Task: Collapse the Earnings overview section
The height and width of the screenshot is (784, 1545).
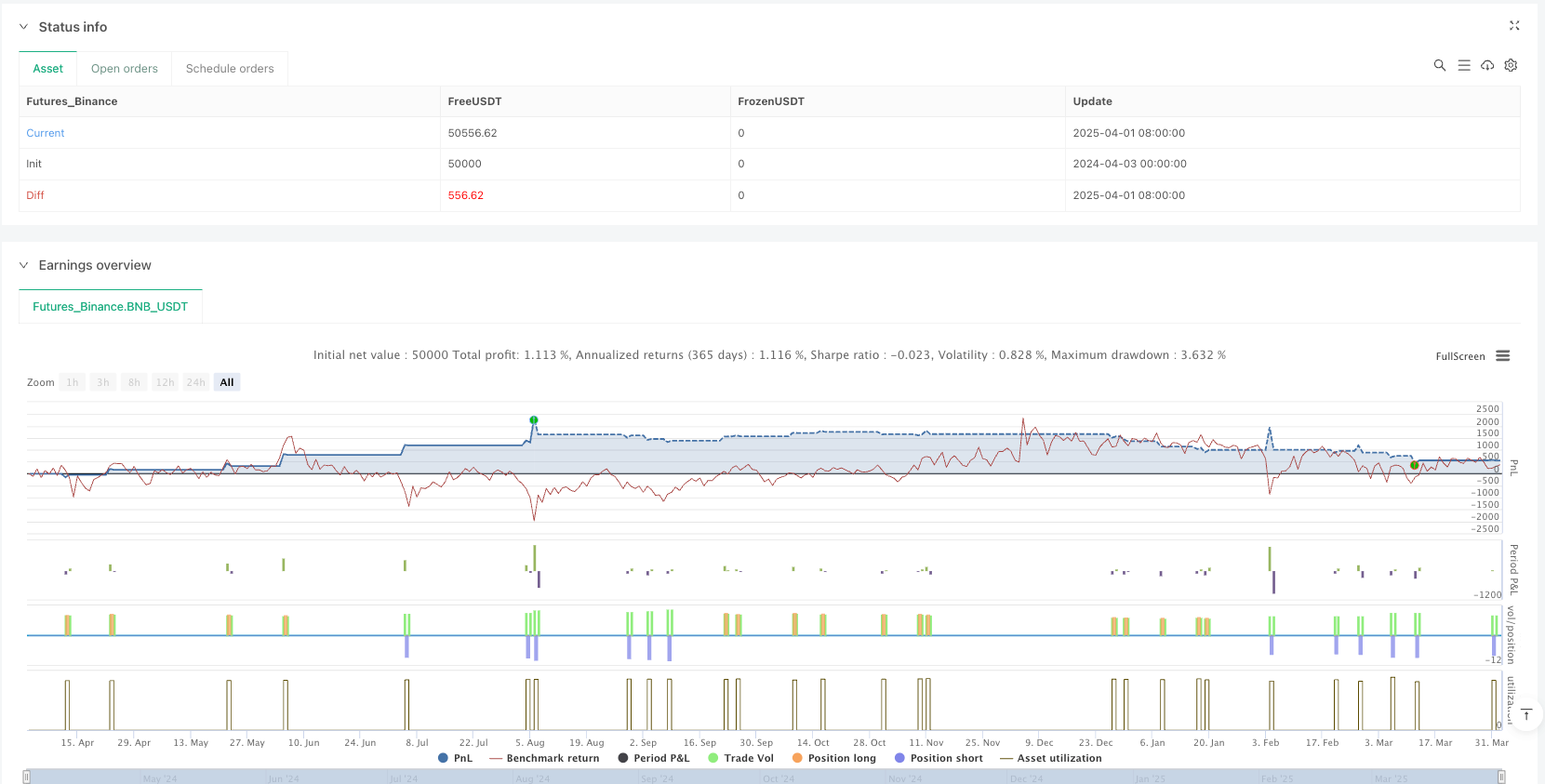Action: point(24,265)
